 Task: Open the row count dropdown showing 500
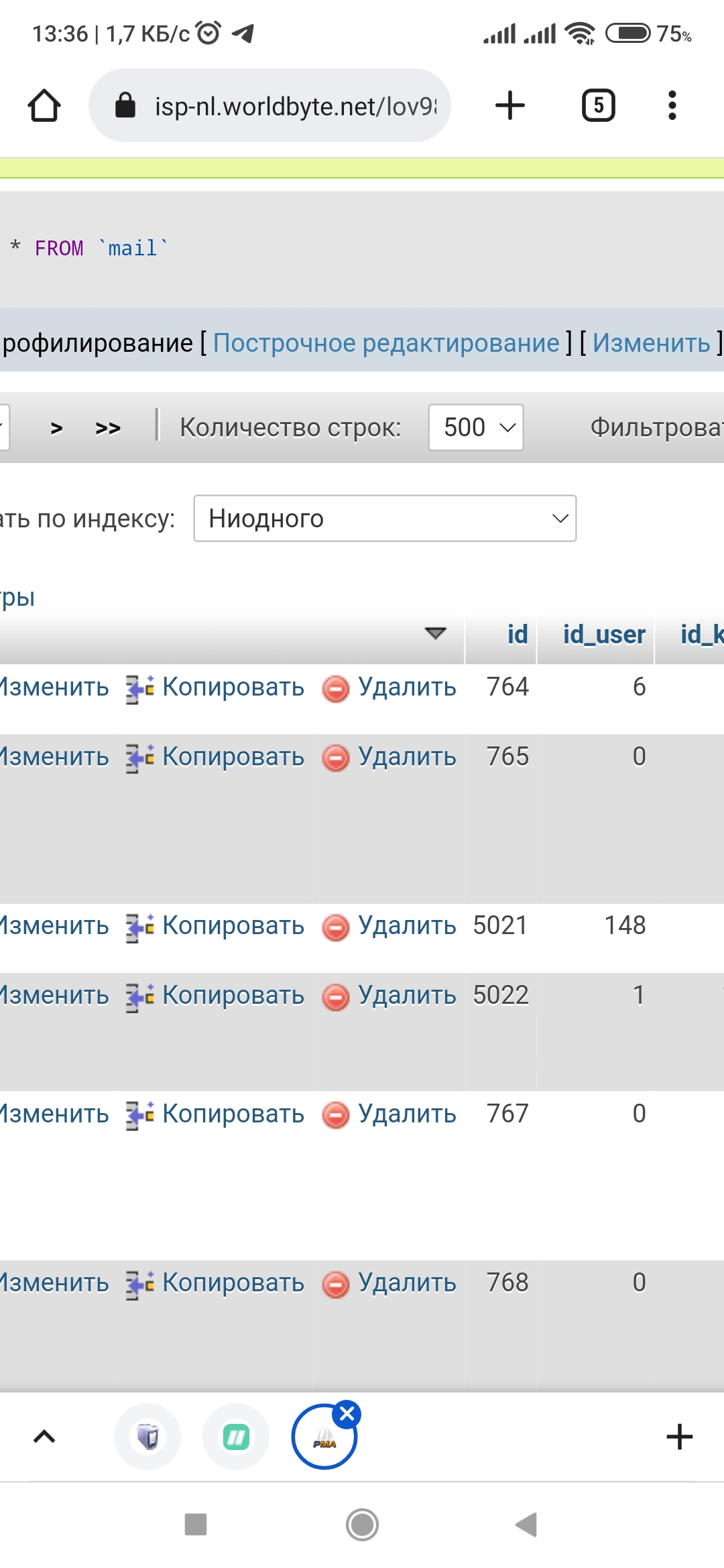click(476, 428)
